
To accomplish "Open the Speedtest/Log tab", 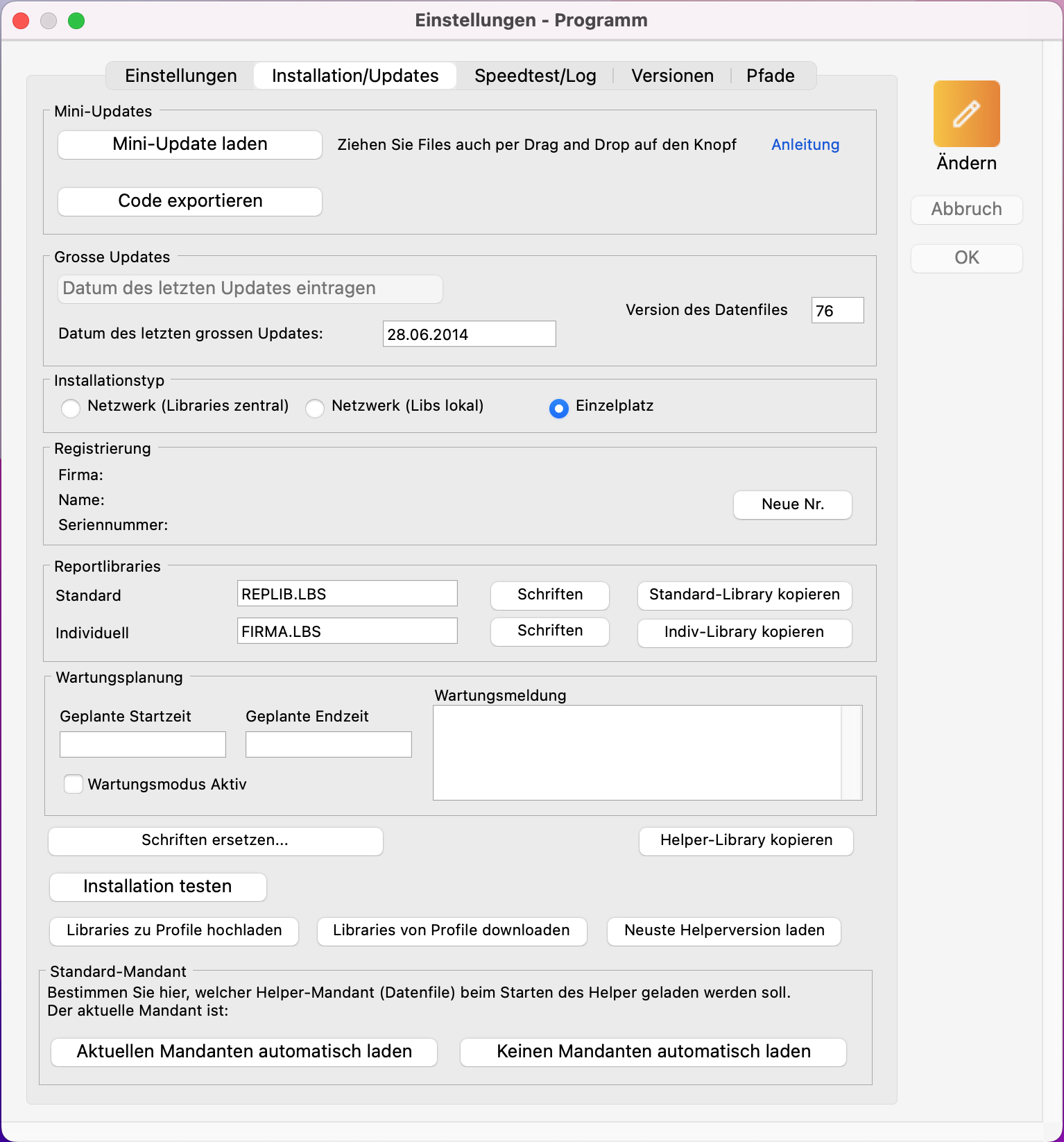I will pos(535,76).
